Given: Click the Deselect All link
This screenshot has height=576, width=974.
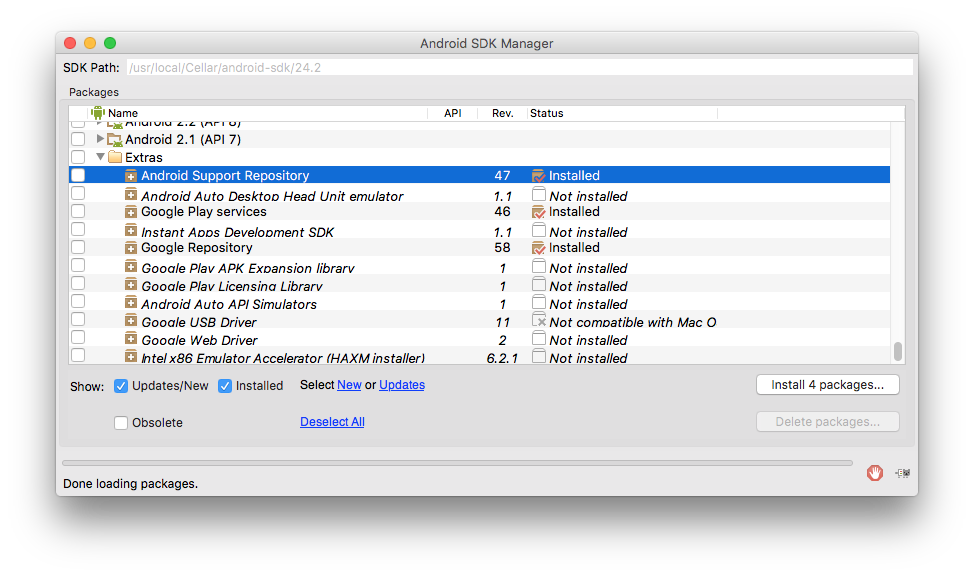Looking at the screenshot, I should click(x=332, y=422).
